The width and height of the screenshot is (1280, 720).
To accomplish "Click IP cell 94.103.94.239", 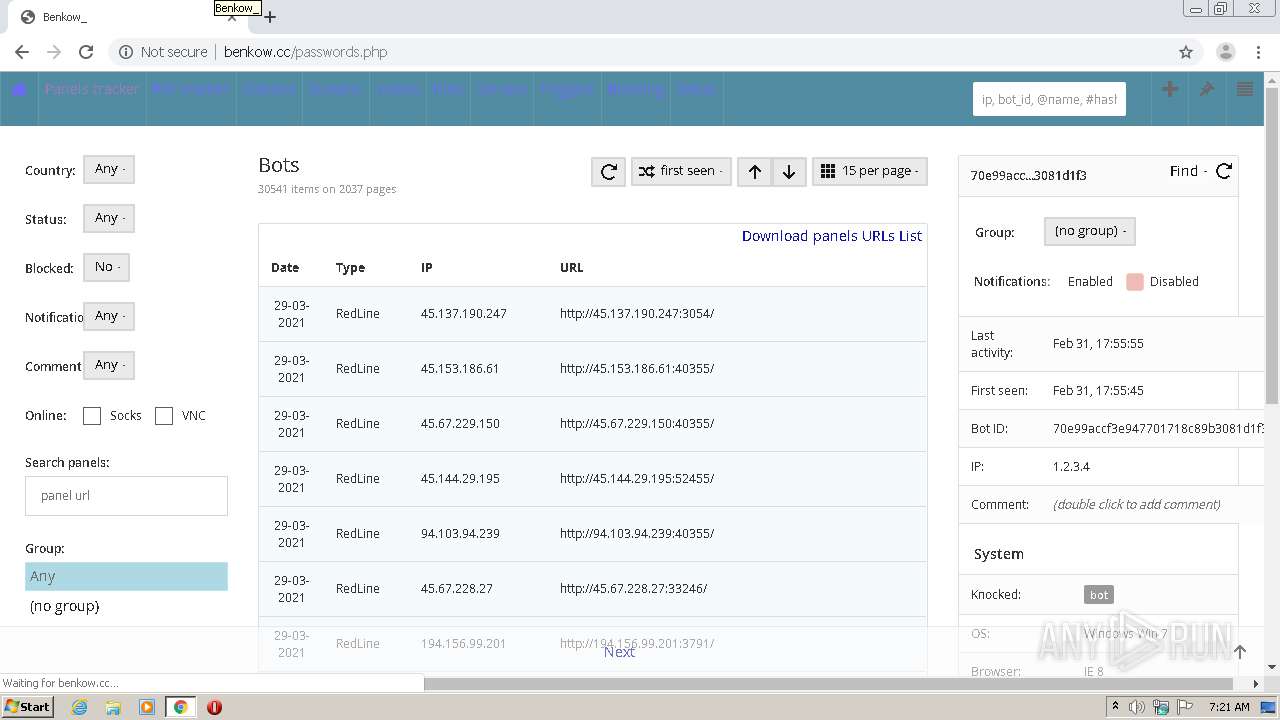I will (460, 533).
